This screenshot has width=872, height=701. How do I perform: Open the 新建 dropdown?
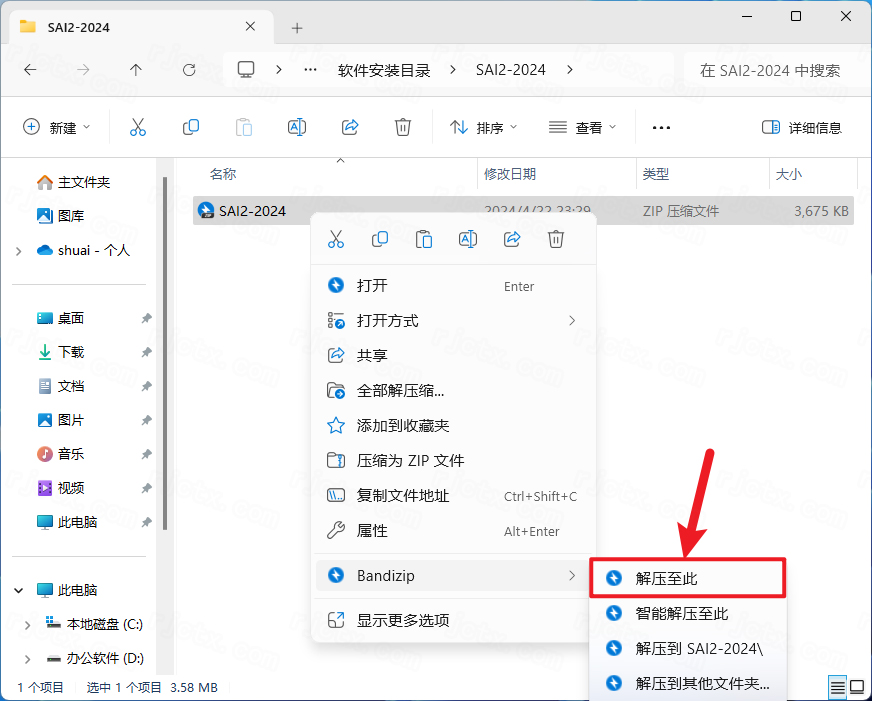pyautogui.click(x=57, y=127)
